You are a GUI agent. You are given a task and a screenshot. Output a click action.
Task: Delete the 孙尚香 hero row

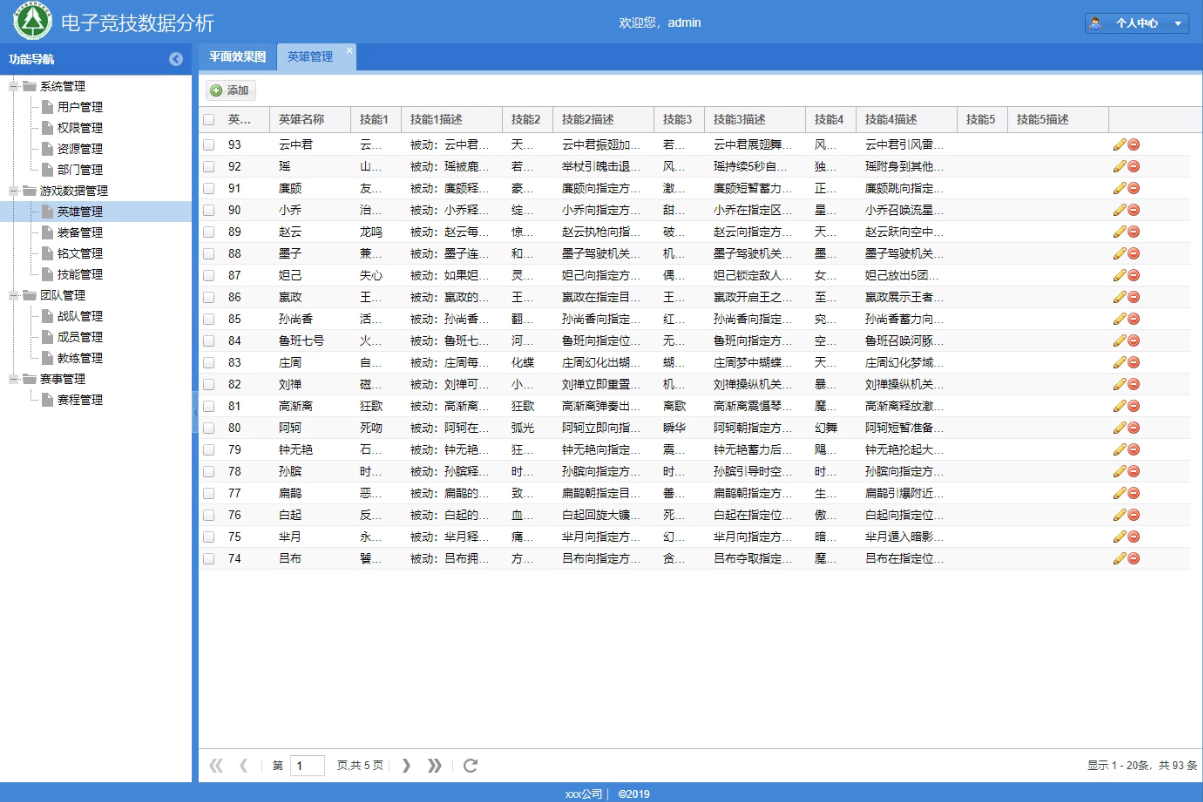(1134, 319)
